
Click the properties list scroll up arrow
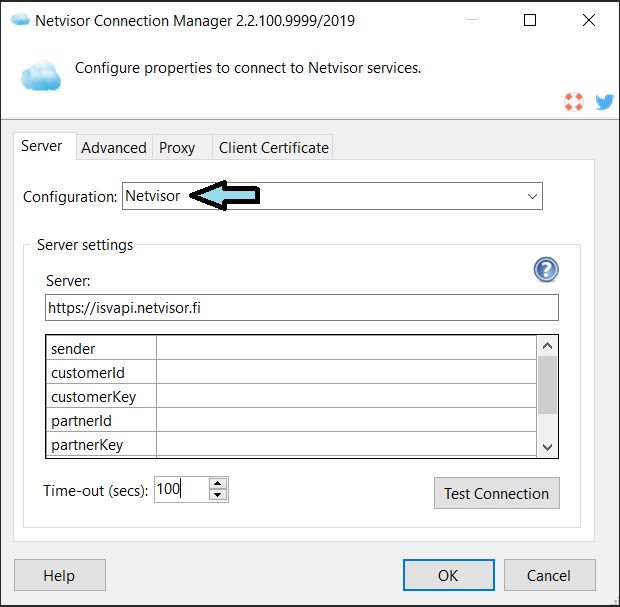click(547, 346)
